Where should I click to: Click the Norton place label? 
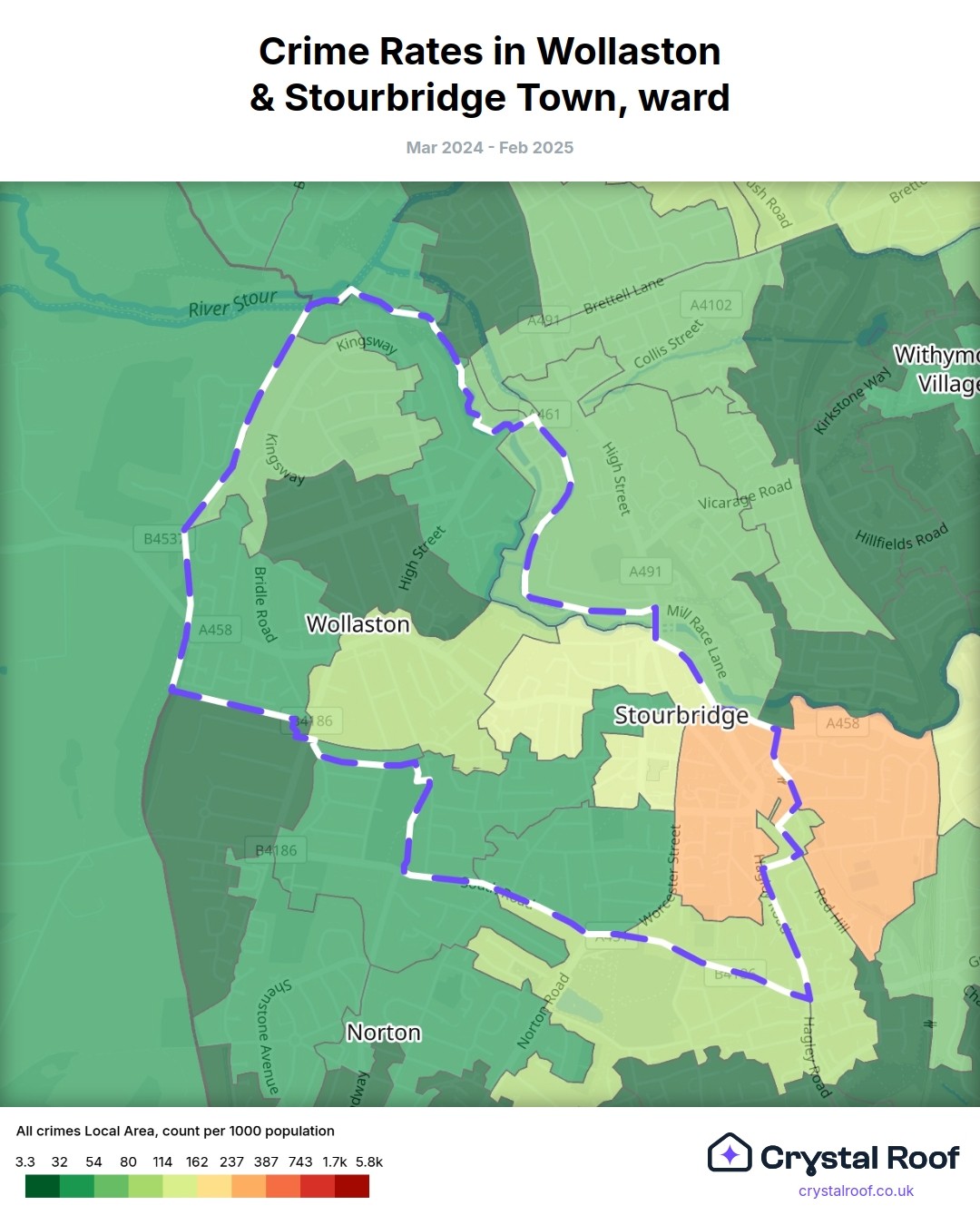[384, 1033]
